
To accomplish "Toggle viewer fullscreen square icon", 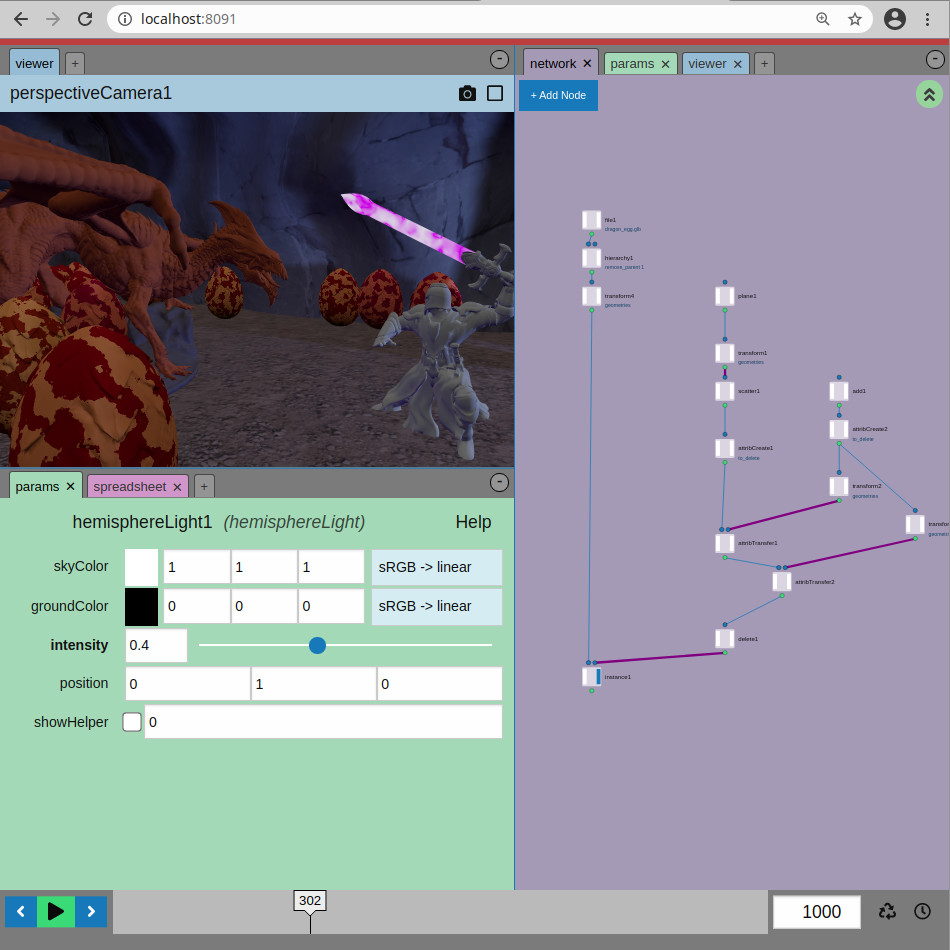I will [495, 93].
